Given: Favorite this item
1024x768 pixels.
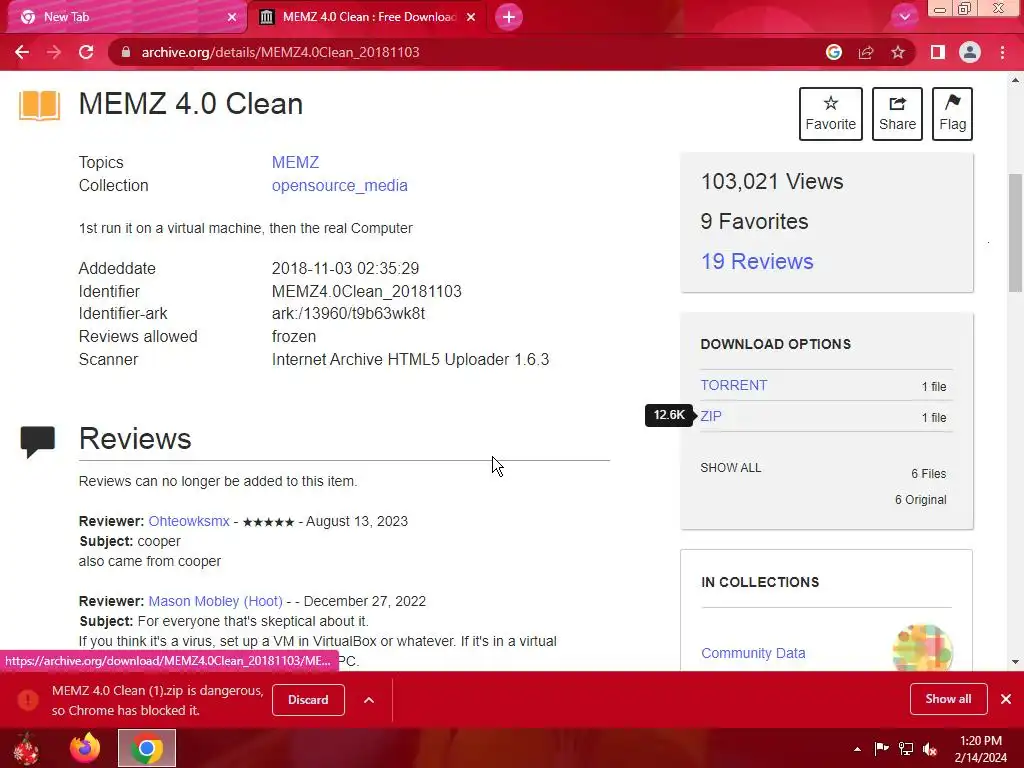Looking at the screenshot, I should coord(830,114).
